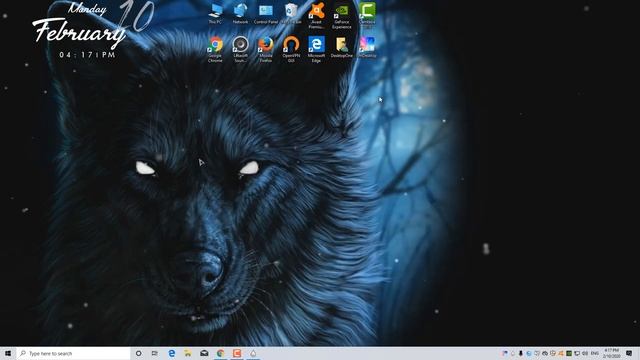Viewport: 640px width, 360px height.
Task: Click the 04:17 PM desktop clock widget
Action: tap(87, 55)
